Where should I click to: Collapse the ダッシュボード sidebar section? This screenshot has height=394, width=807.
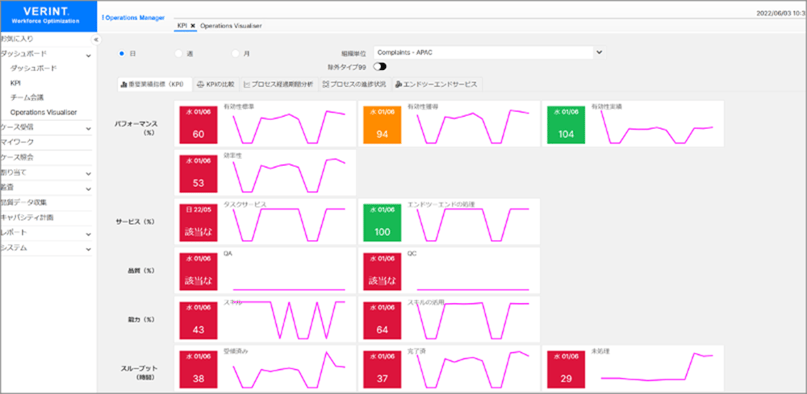coord(89,55)
